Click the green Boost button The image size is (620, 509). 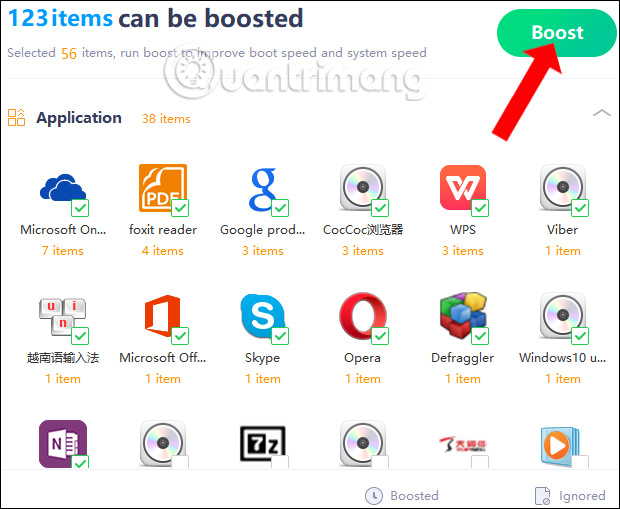click(557, 33)
